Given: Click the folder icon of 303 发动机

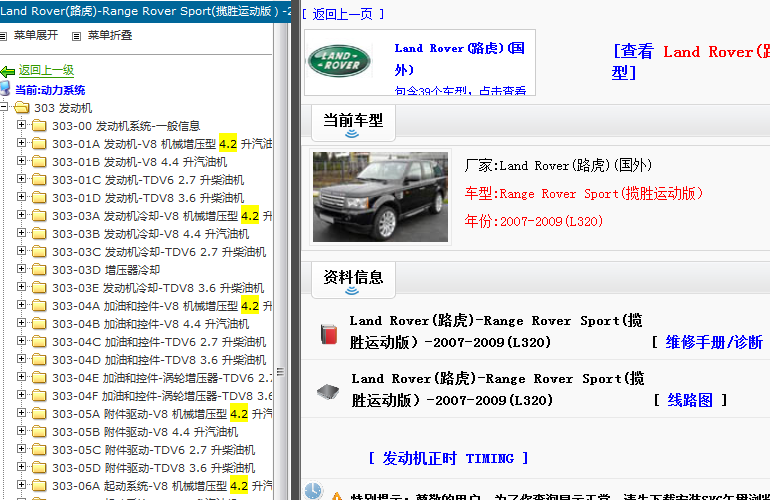Looking at the screenshot, I should 22,108.
